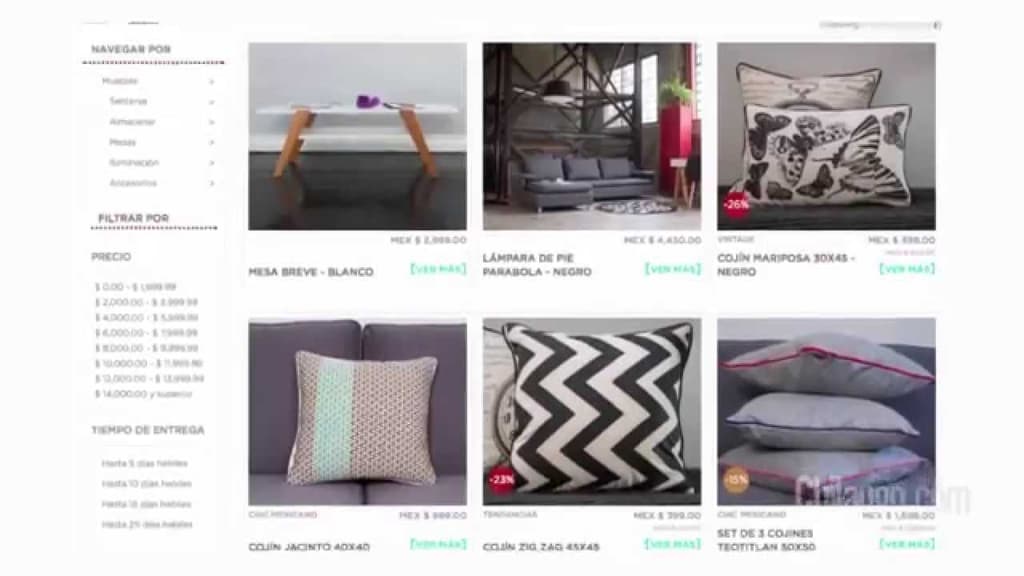Open the butterfly cushion product image
This screenshot has height=576, width=1024.
click(826, 136)
